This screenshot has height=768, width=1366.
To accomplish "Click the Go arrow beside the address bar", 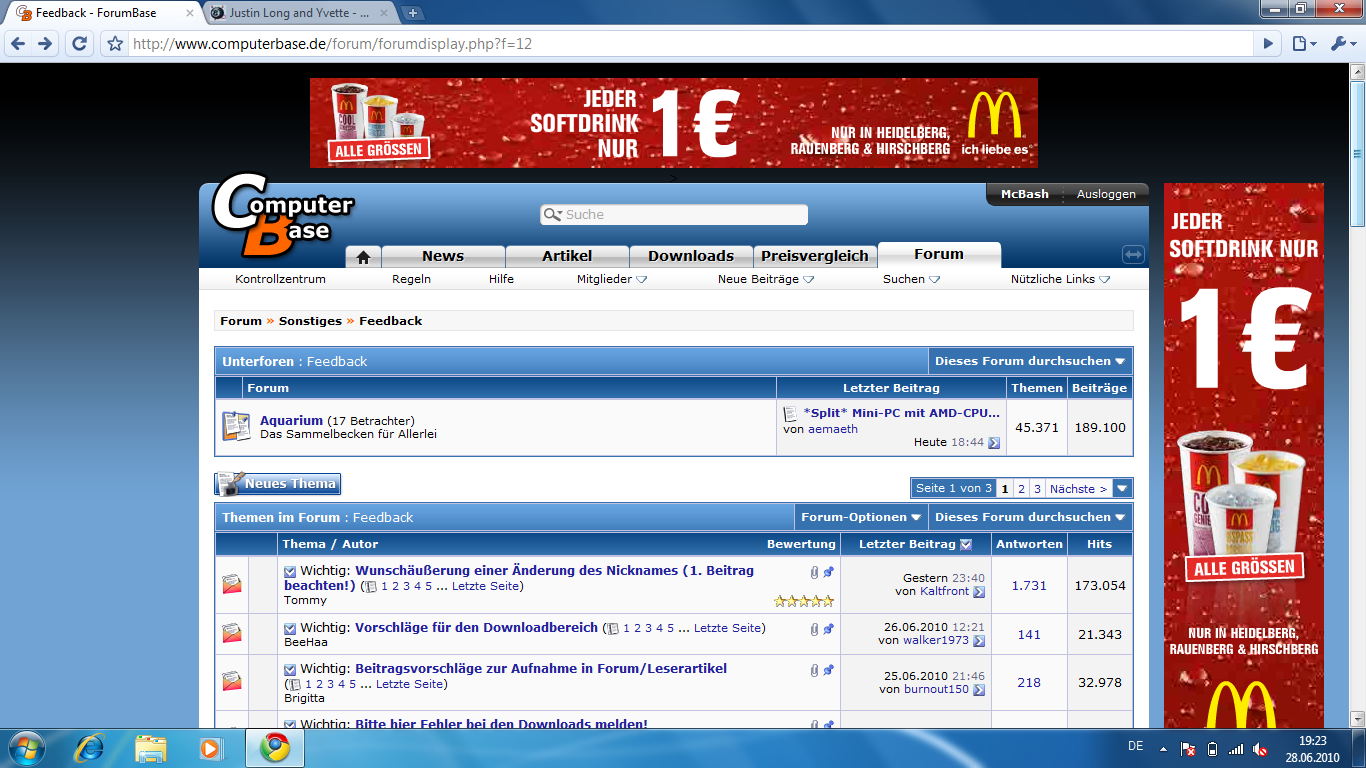I will (1268, 44).
